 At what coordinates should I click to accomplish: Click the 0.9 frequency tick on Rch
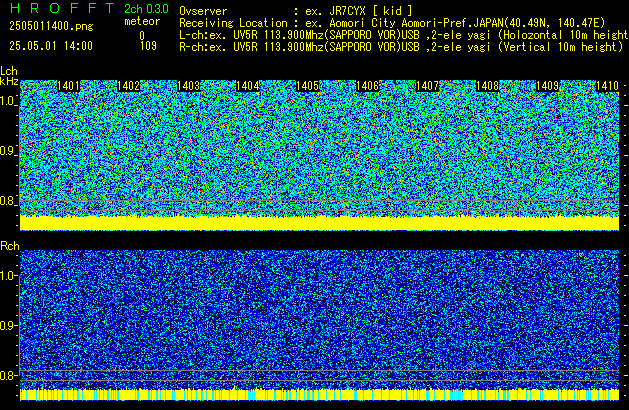click(x=8, y=325)
